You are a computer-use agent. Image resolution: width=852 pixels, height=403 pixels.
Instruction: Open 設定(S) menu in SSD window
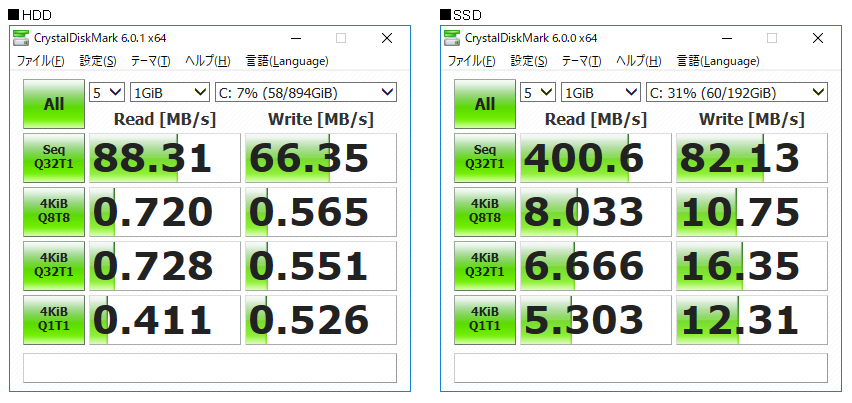[x=529, y=61]
